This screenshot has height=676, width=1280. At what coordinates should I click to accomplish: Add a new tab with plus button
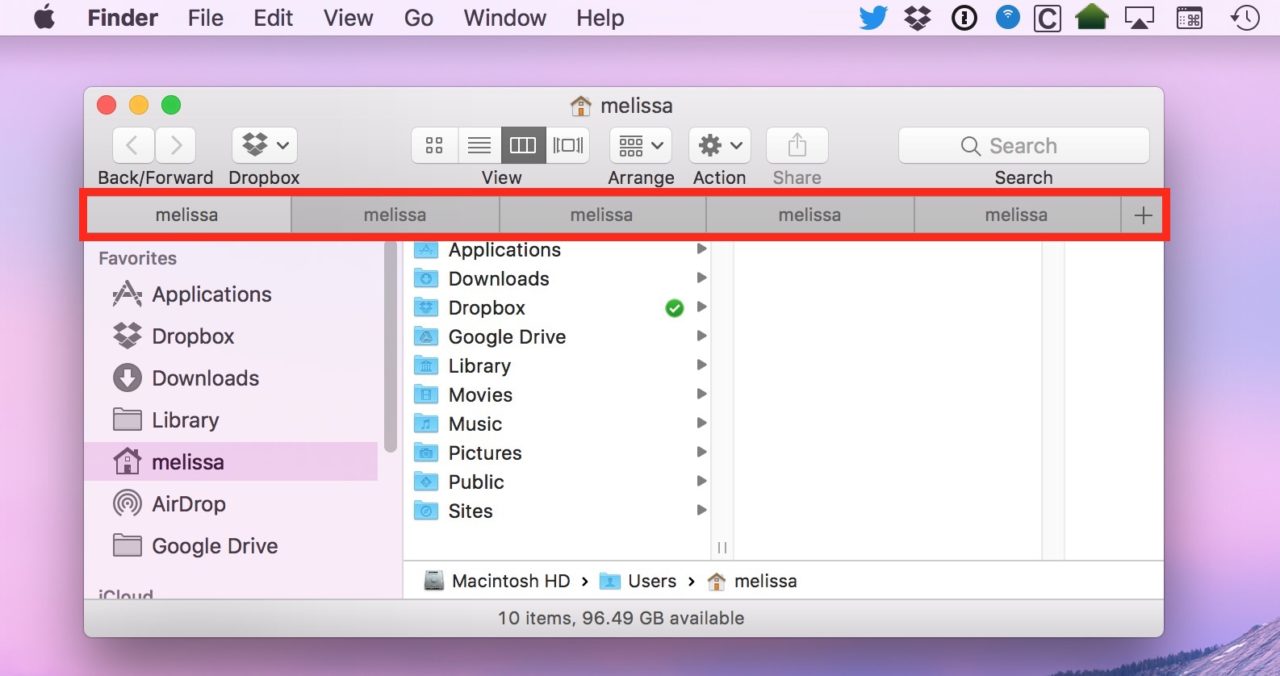click(x=1143, y=215)
